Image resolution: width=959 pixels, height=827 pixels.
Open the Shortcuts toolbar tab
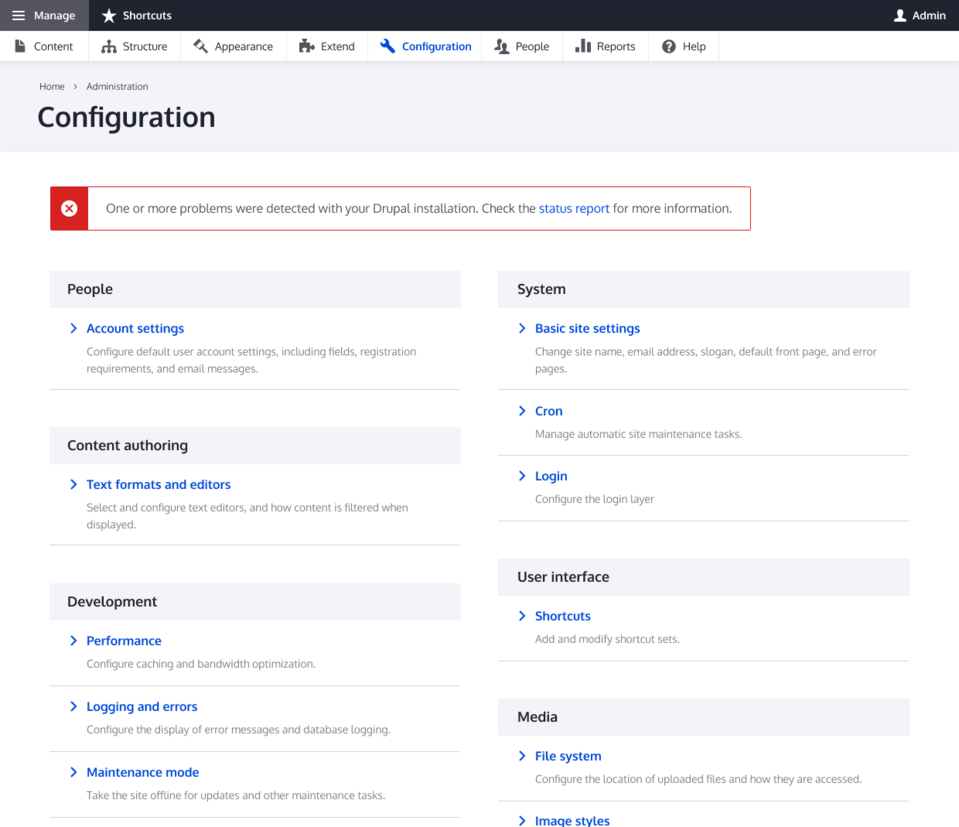coord(137,15)
